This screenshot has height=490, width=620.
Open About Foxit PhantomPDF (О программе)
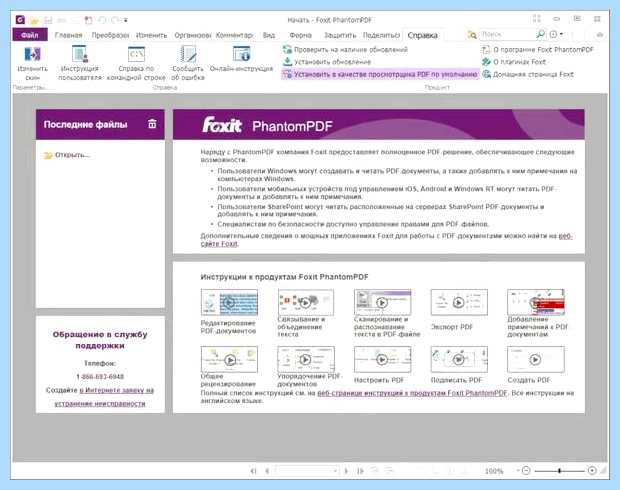point(538,49)
